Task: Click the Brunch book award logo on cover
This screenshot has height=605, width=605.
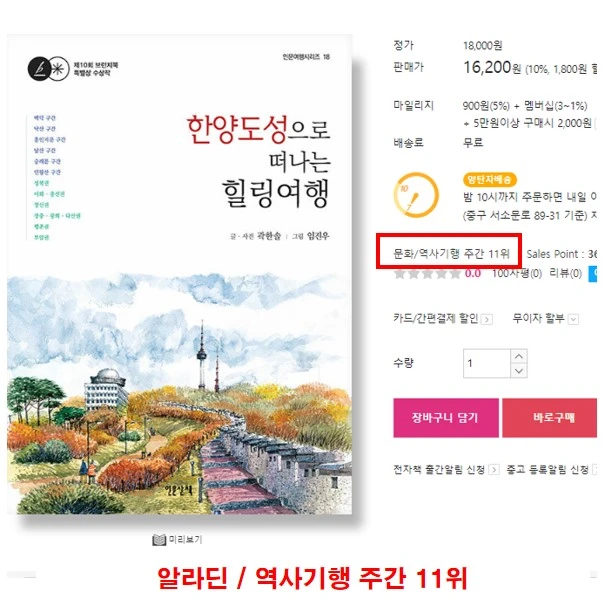Action: [x=48, y=69]
